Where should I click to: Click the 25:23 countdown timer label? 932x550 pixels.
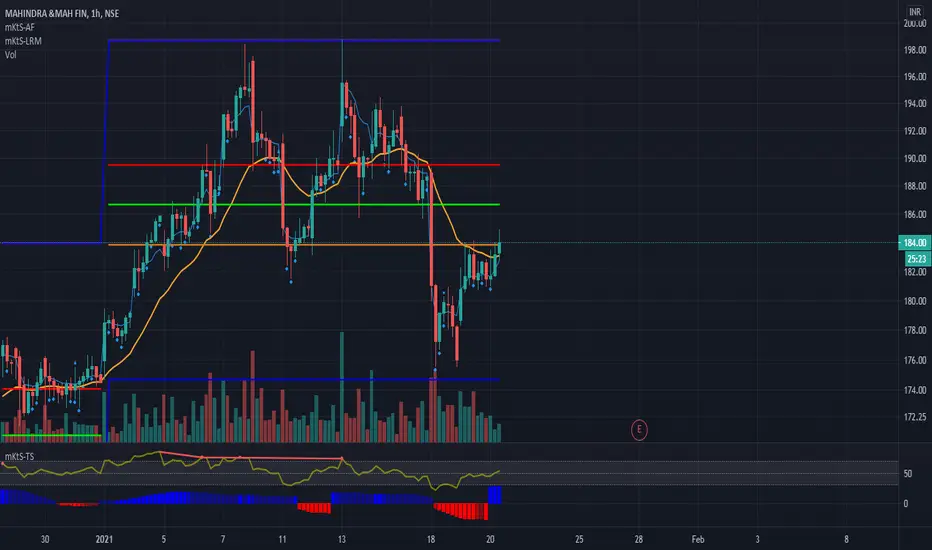917,259
